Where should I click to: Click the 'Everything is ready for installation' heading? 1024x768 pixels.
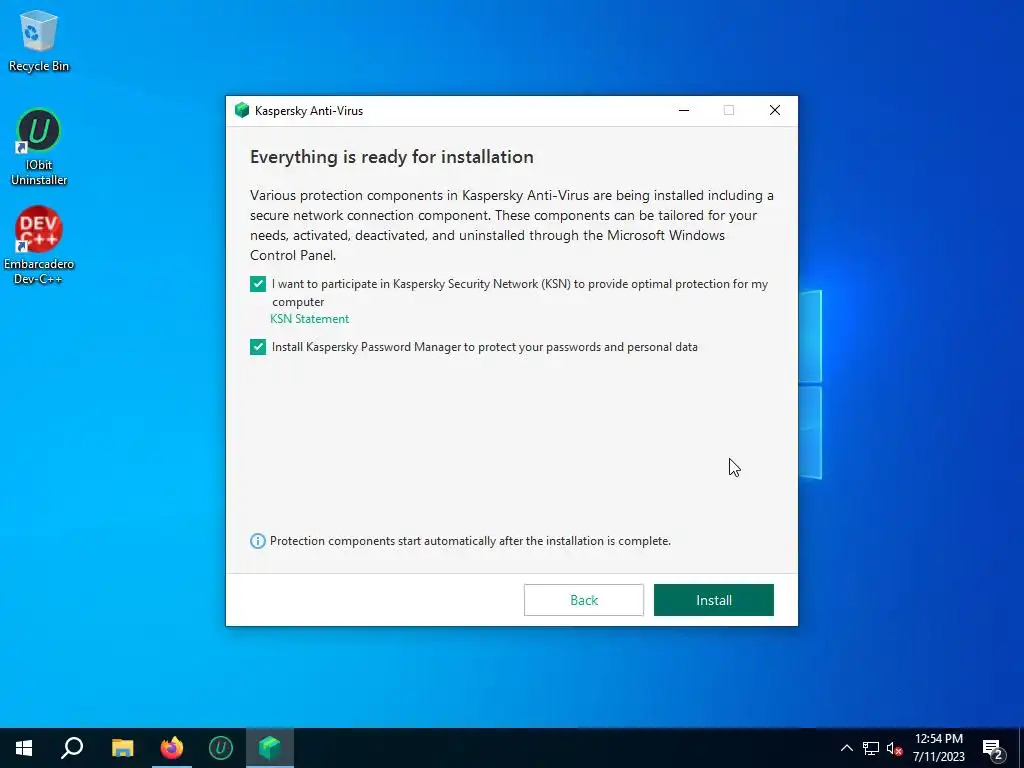tap(392, 157)
